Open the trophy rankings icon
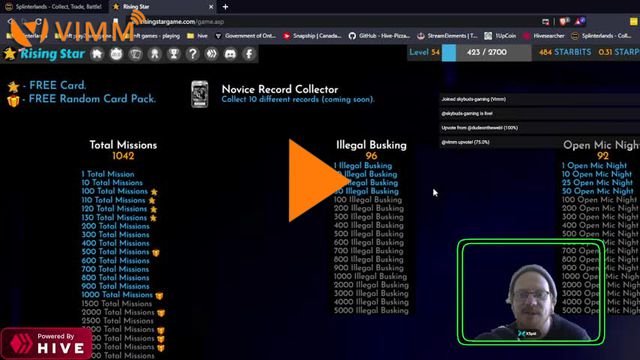Viewport: 640px width, 360px height. [x=173, y=54]
